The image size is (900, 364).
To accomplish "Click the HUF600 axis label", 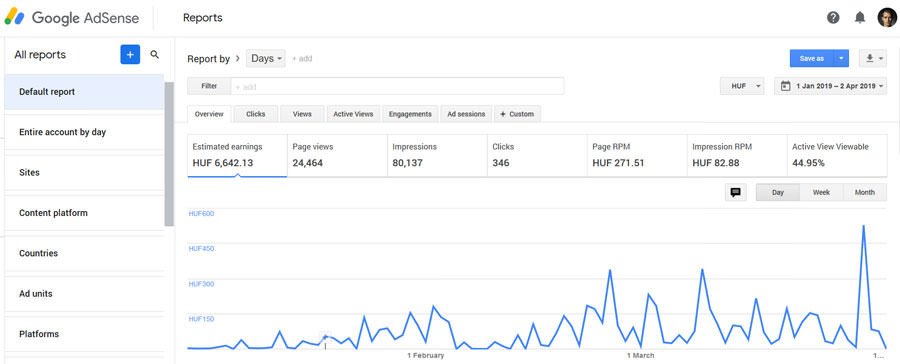I will point(201,214).
